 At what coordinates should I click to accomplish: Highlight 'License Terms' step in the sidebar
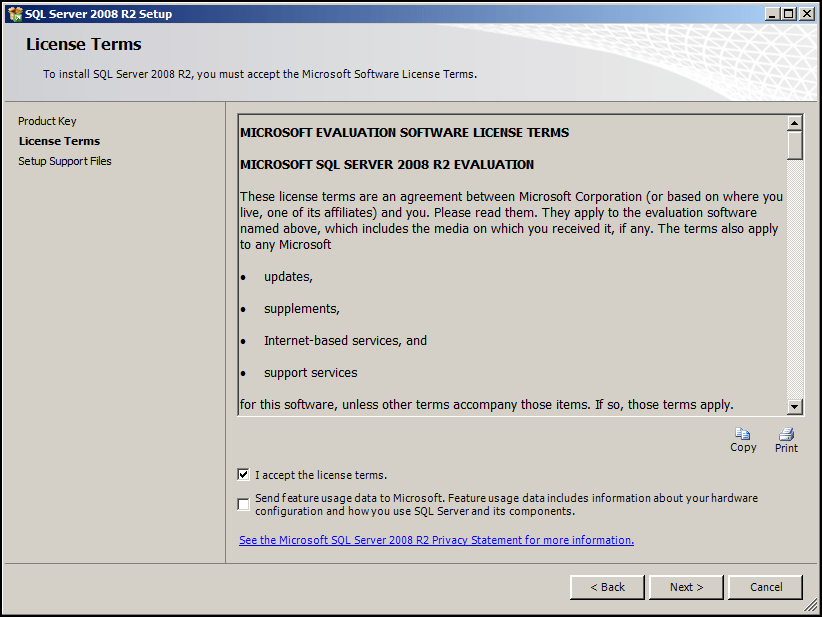47,141
